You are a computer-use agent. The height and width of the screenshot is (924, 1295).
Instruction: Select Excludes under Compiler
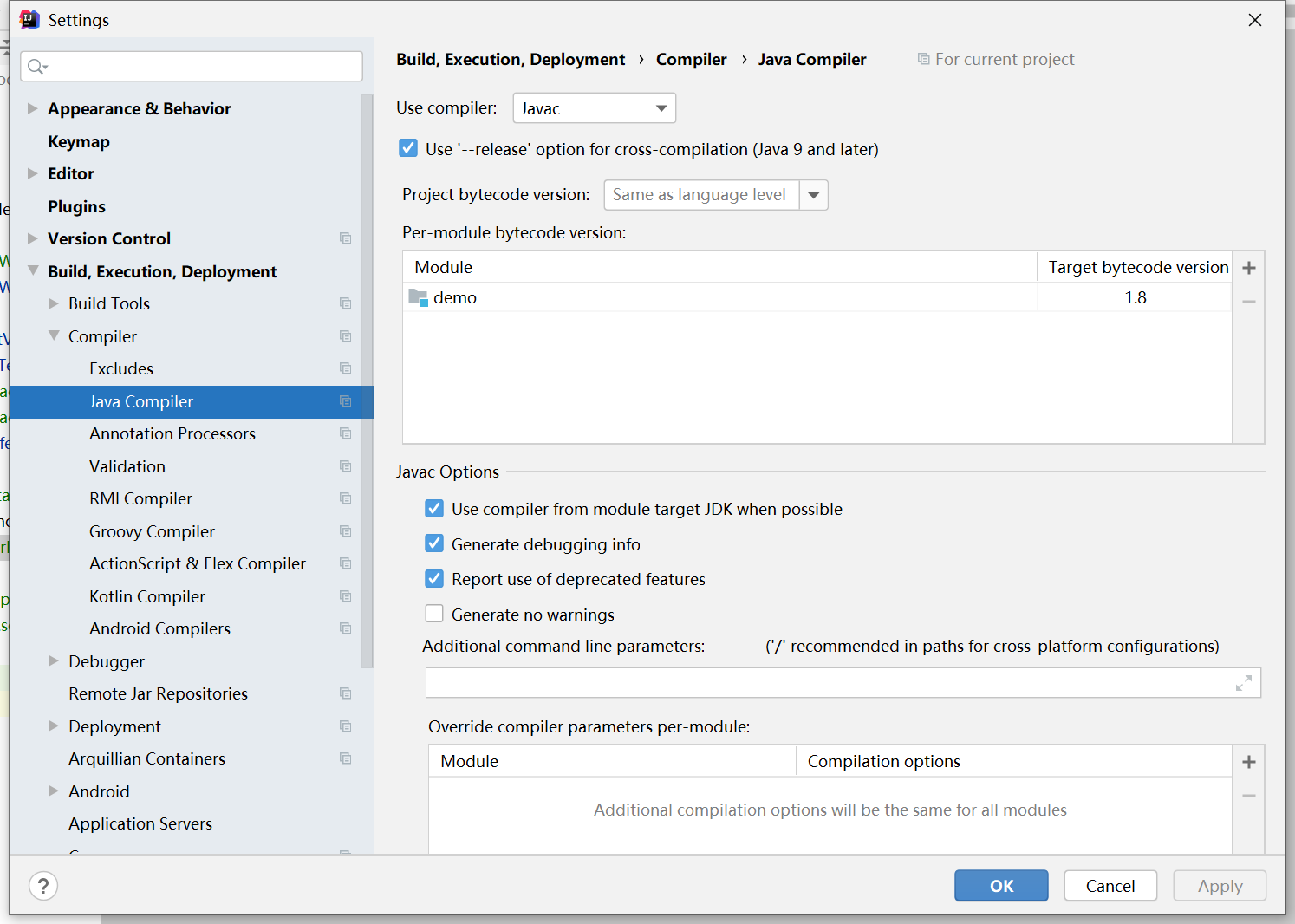(x=121, y=368)
